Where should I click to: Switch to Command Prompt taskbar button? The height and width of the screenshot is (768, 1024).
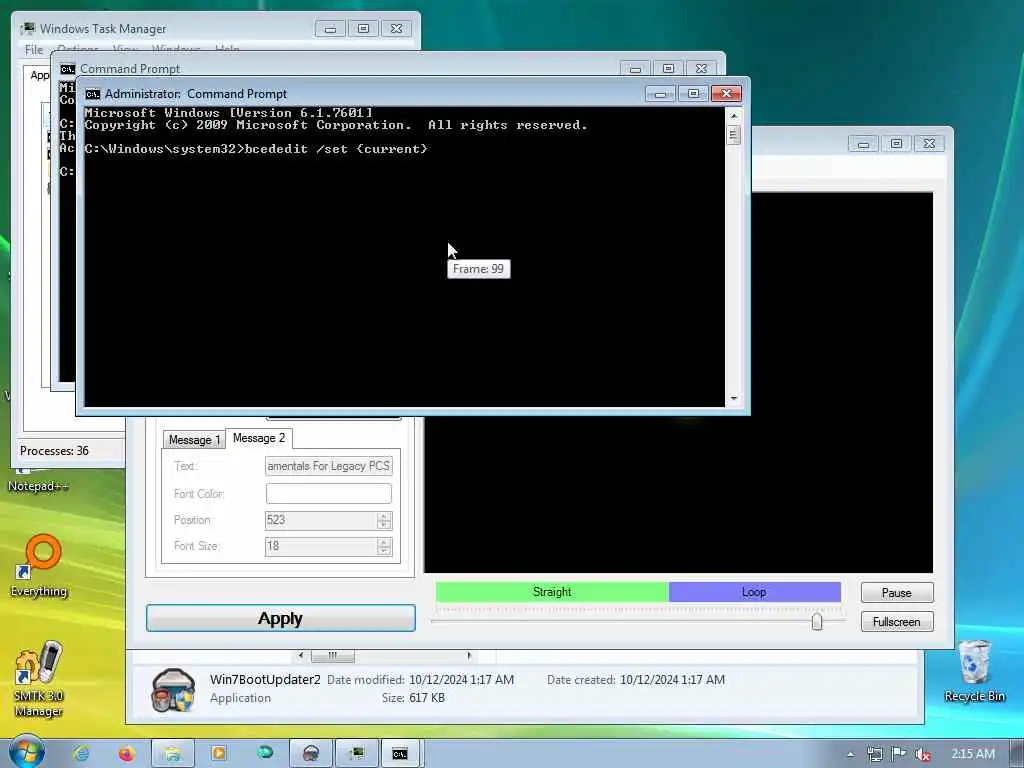pyautogui.click(x=401, y=754)
